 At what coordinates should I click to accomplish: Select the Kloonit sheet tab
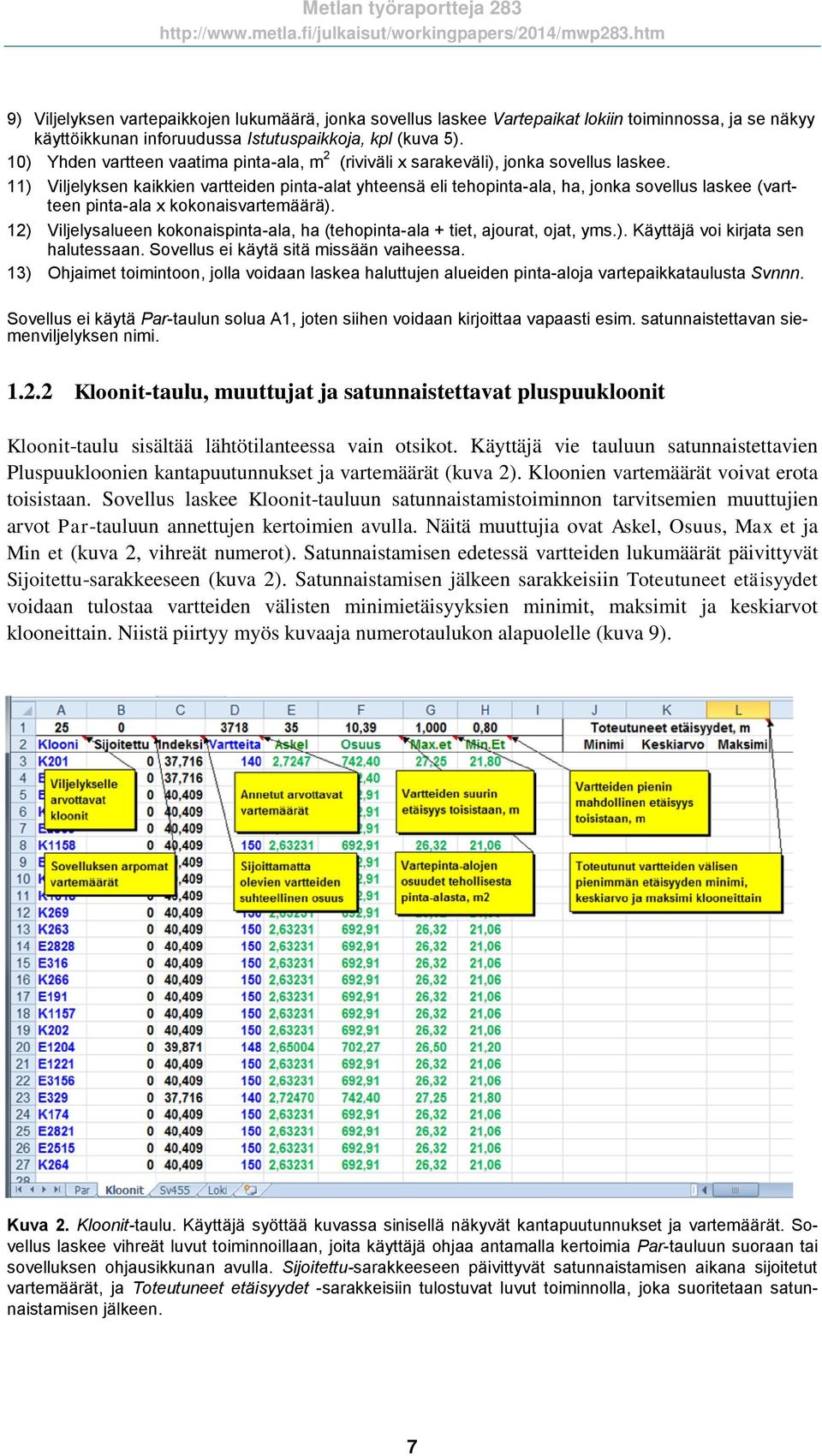pyautogui.click(x=124, y=1190)
